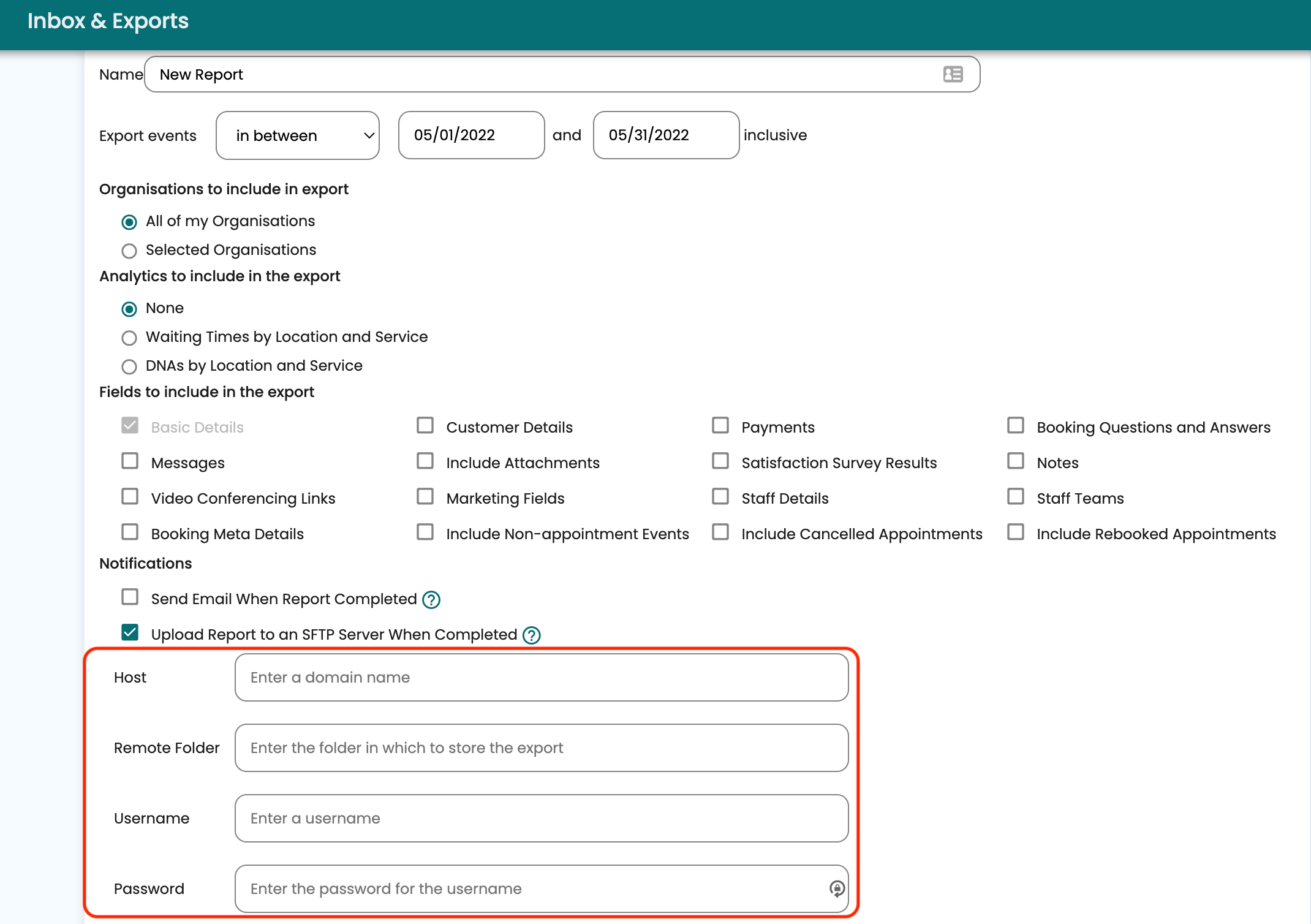Choose Waiting Times by Location and Service

(x=129, y=338)
